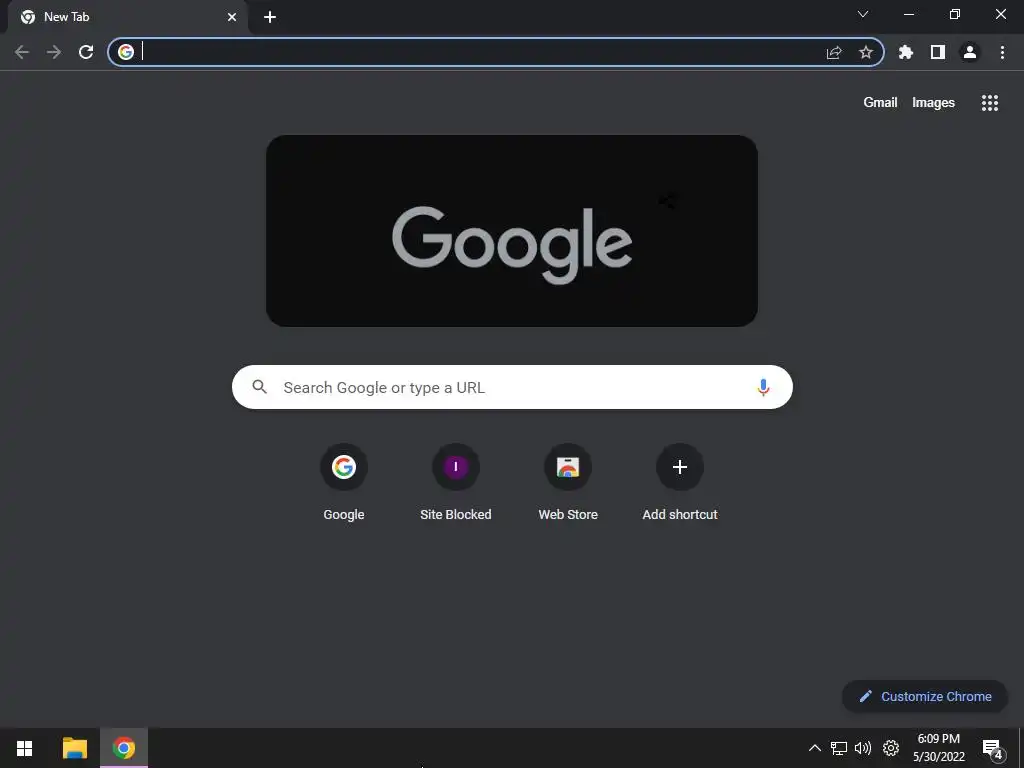
Task: Click the Chrome taskbar icon
Action: [123, 748]
